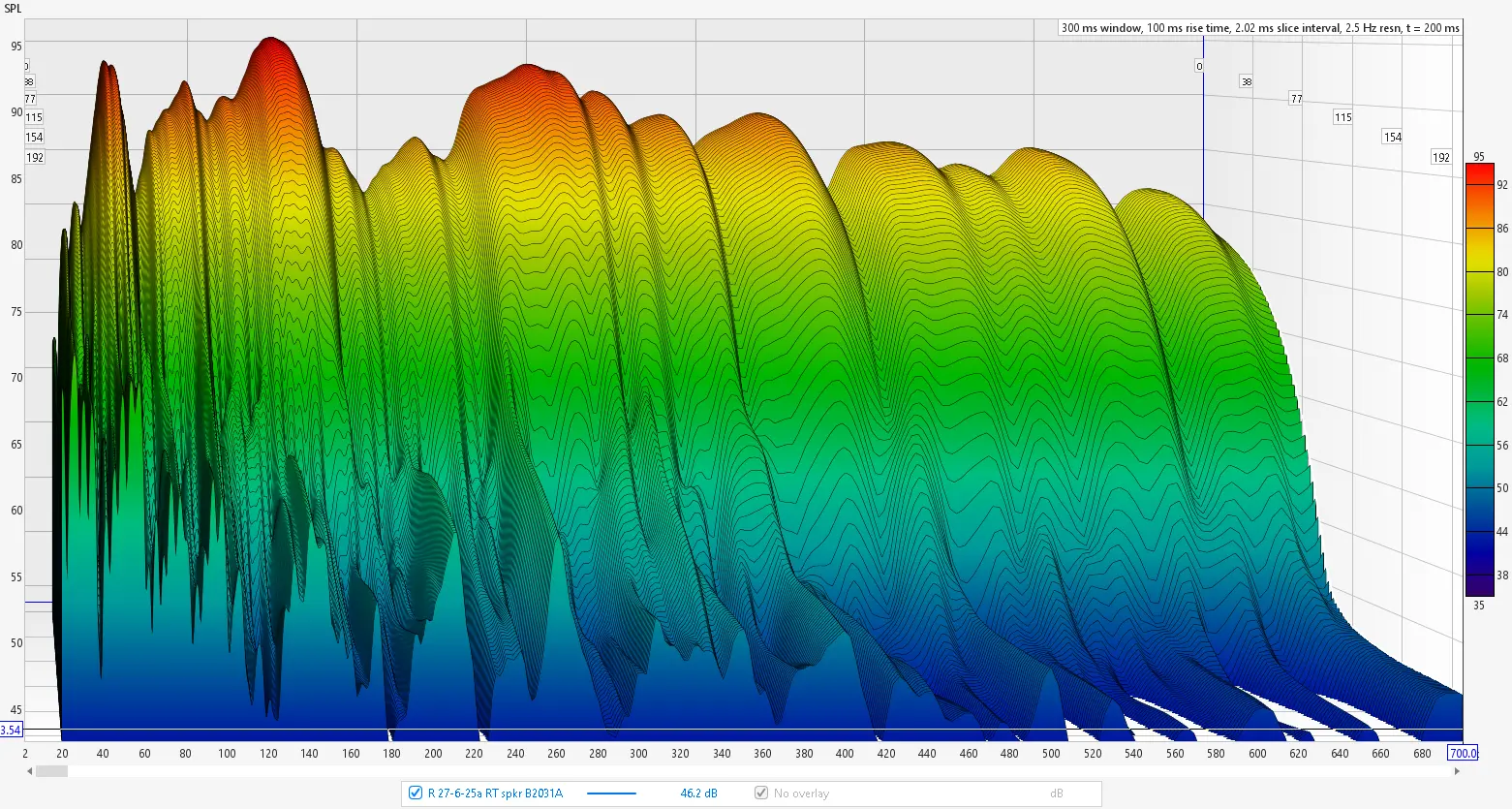1512x809 pixels.
Task: Click the 500 Hz frequency axis tick label
Action: (x=1051, y=753)
